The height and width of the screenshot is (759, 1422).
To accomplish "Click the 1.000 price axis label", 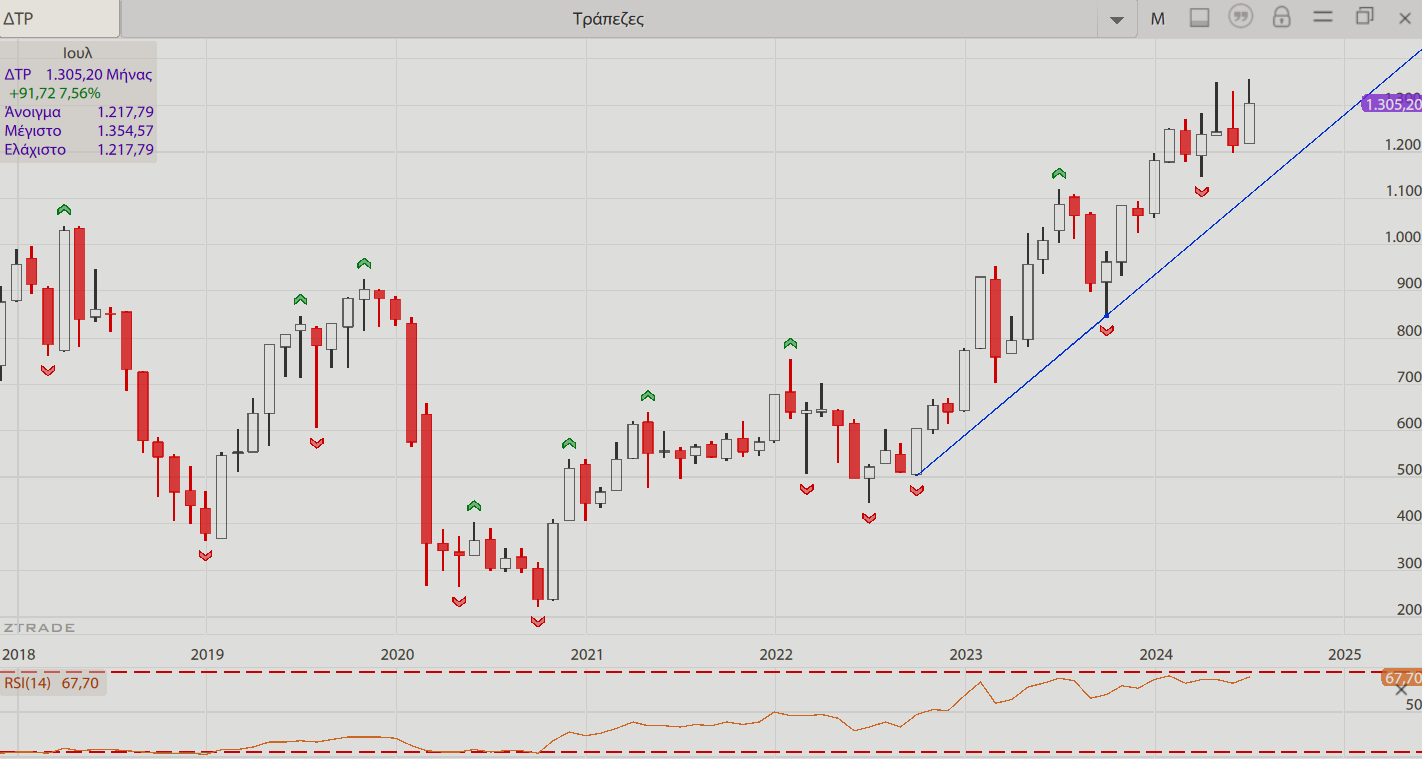I will point(1402,238).
